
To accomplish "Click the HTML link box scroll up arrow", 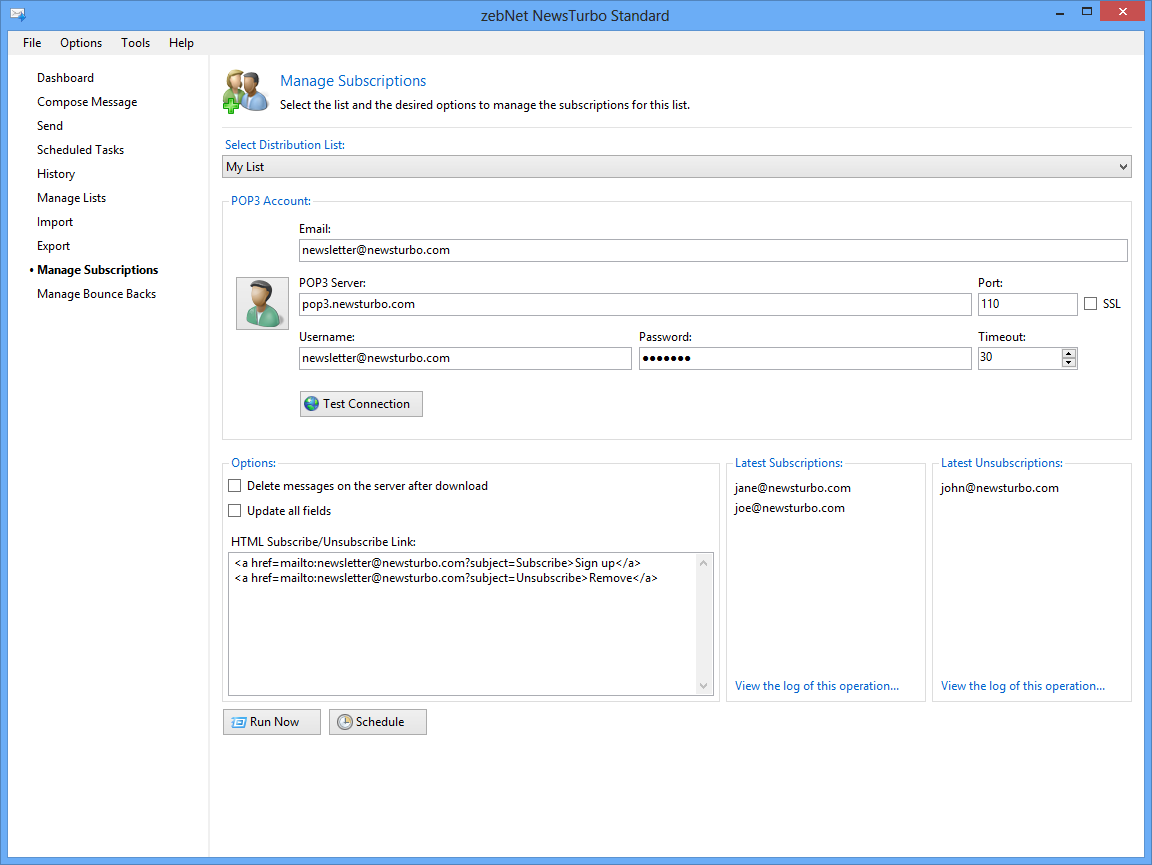I will point(704,563).
